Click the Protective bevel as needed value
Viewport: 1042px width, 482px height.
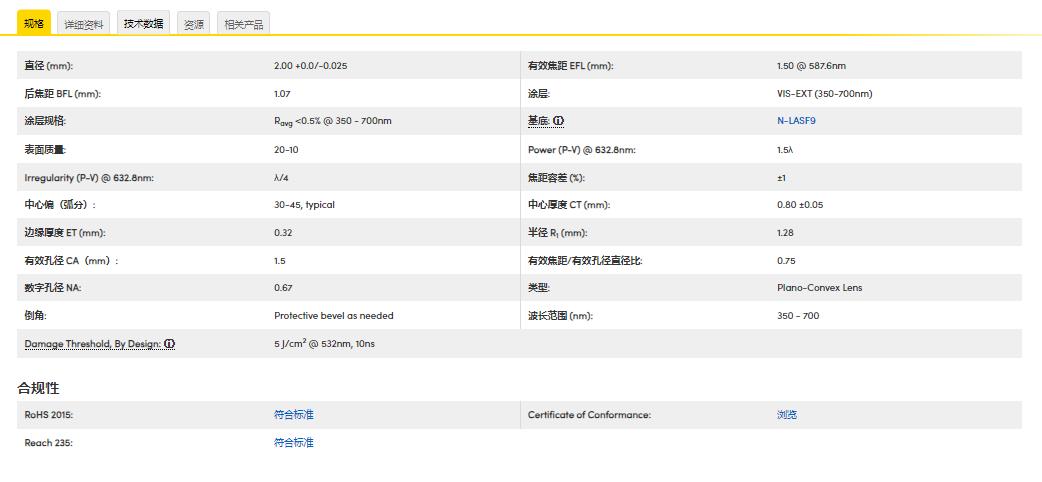tap(333, 316)
